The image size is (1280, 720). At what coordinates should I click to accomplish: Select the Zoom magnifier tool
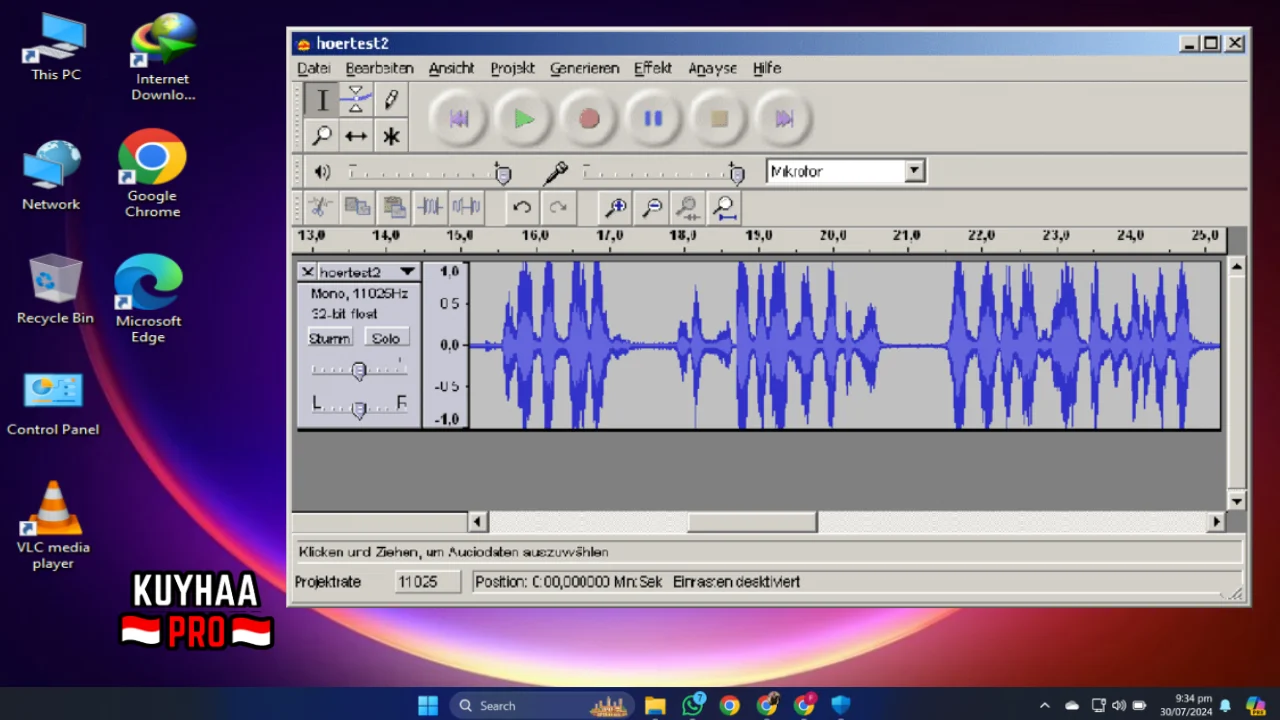[x=322, y=135]
